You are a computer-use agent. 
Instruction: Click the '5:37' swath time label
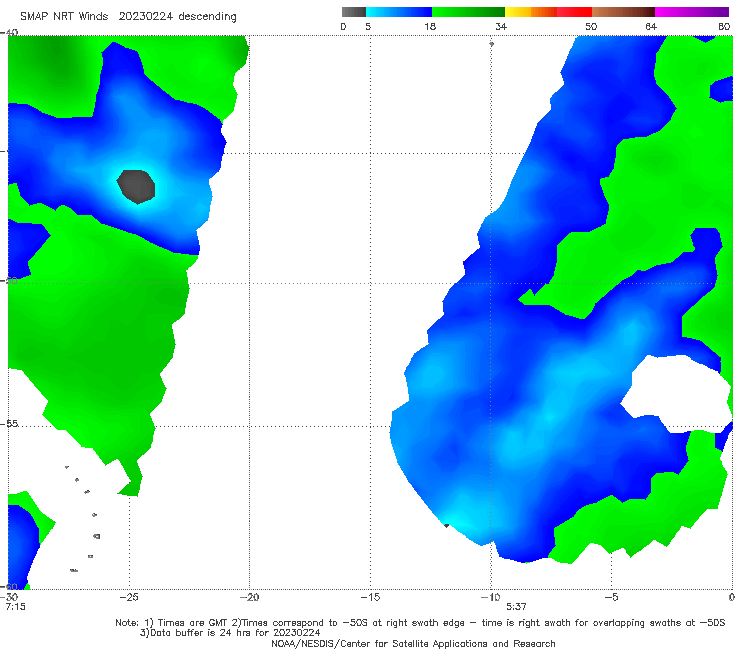(516, 607)
